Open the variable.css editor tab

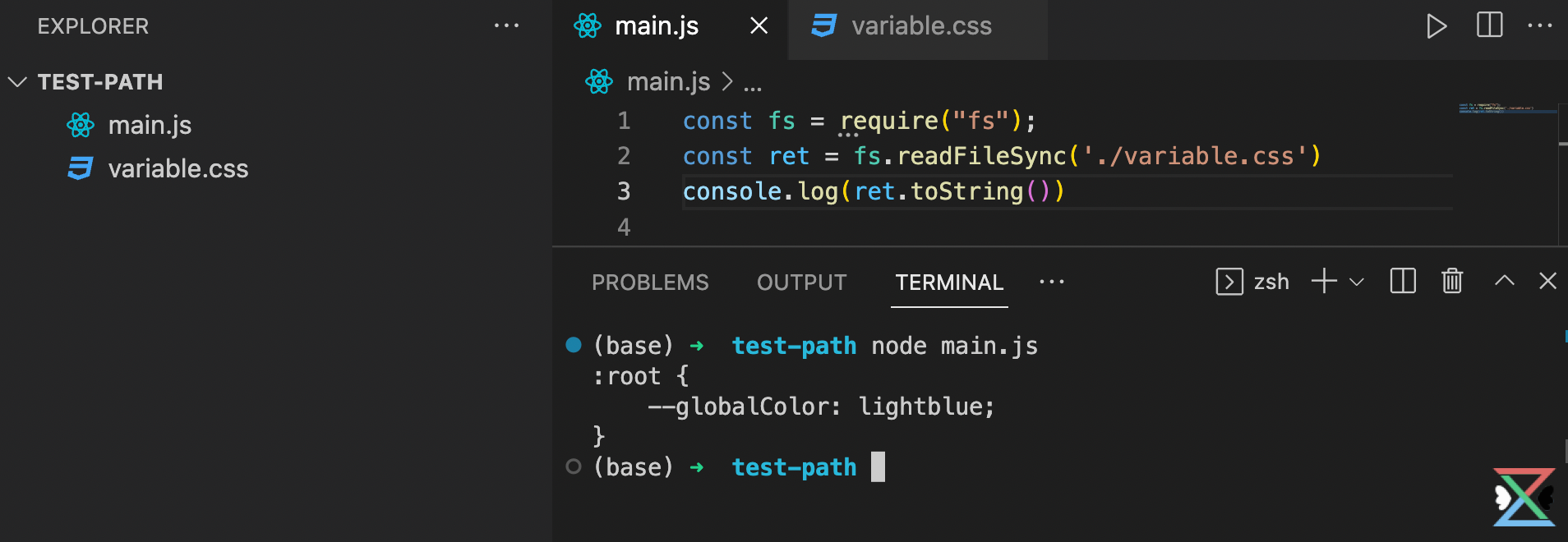point(920,26)
